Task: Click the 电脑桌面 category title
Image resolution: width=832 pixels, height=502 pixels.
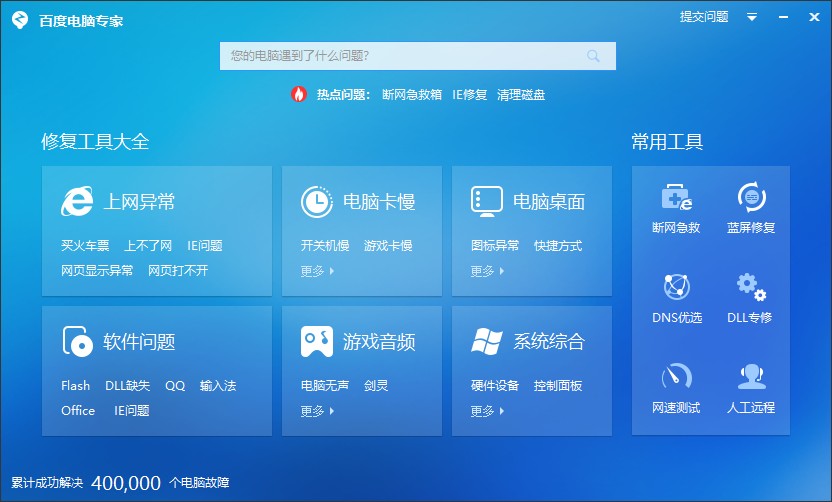Action: [x=549, y=202]
